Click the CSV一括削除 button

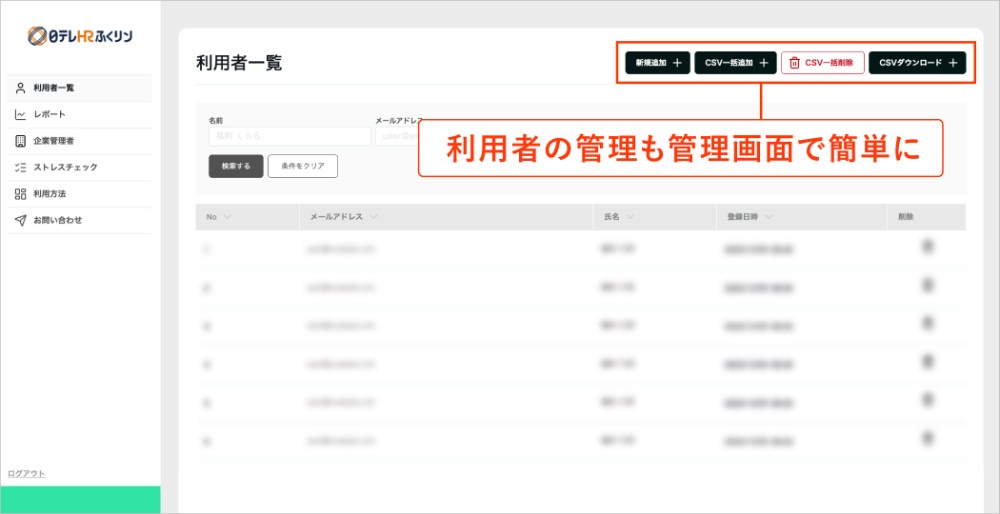[x=823, y=63]
